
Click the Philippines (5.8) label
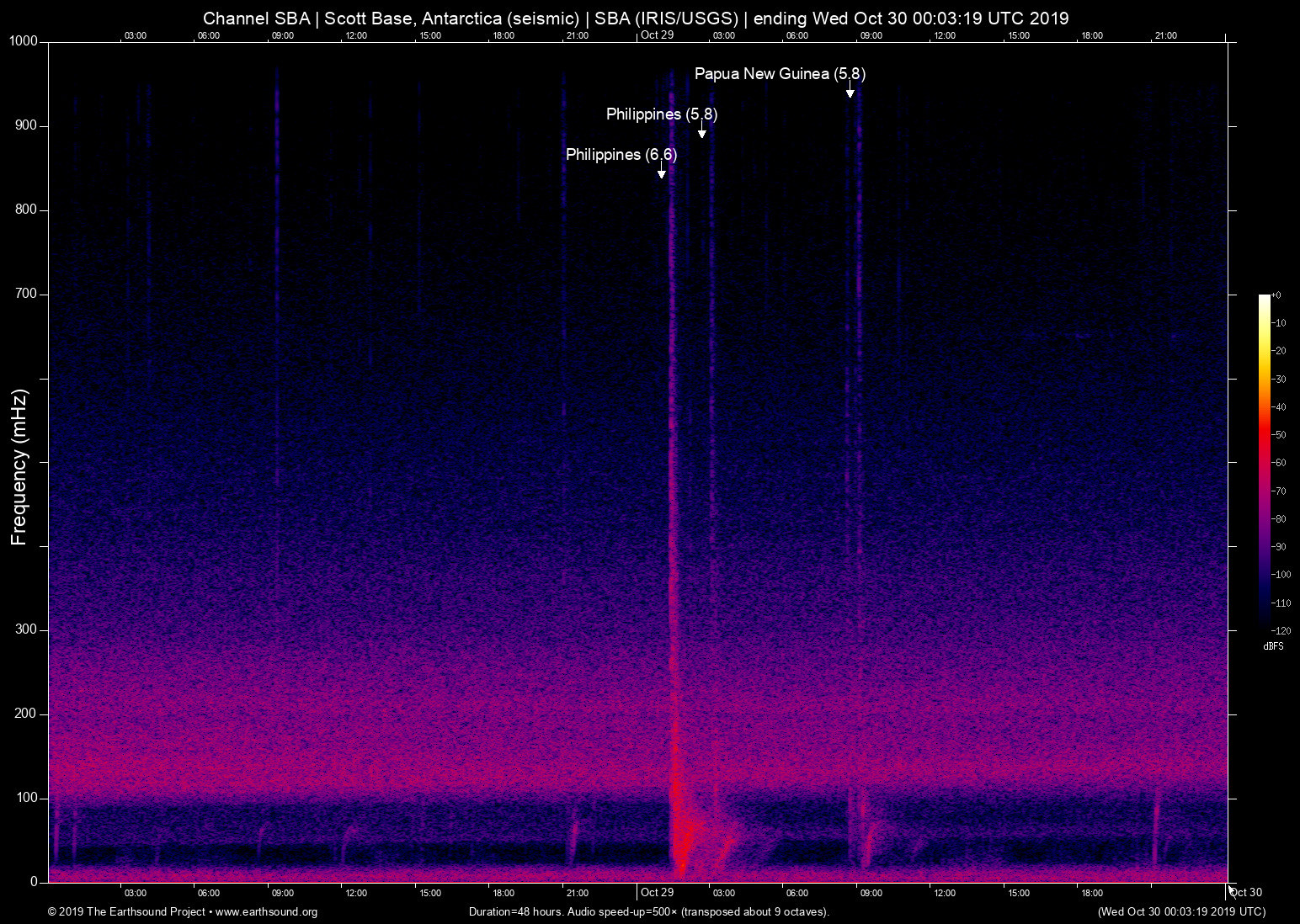coord(662,114)
